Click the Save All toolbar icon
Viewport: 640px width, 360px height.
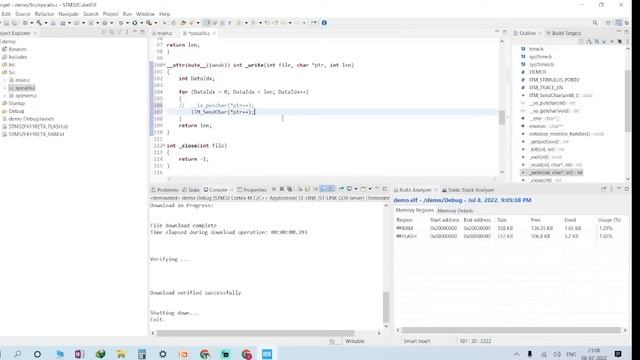click(15, 23)
